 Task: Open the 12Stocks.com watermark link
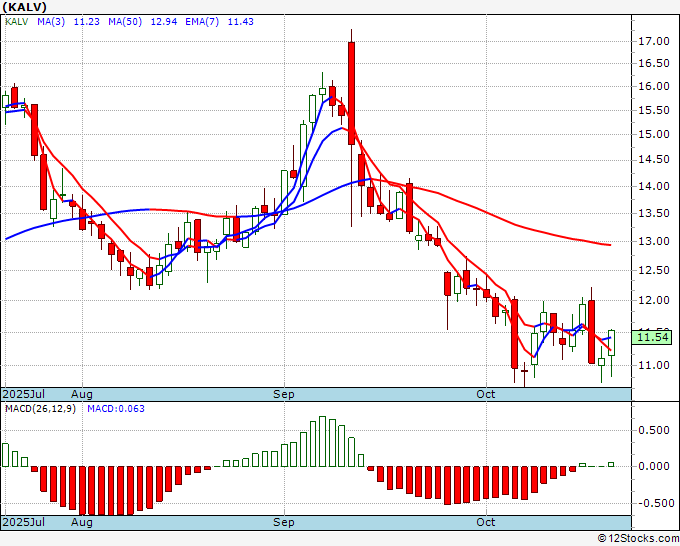(x=638, y=538)
